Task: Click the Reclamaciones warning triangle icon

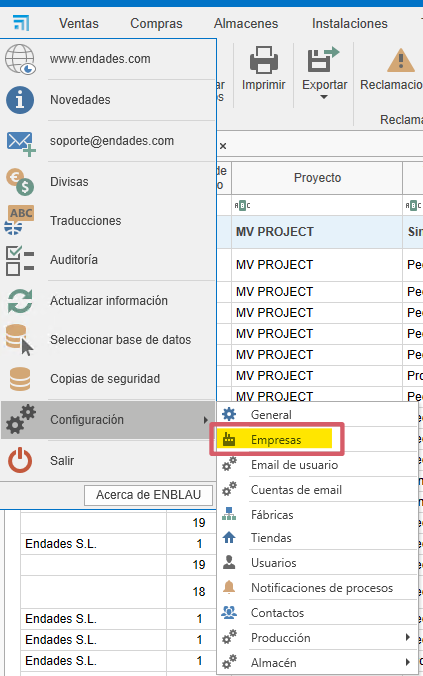Action: coord(401,60)
